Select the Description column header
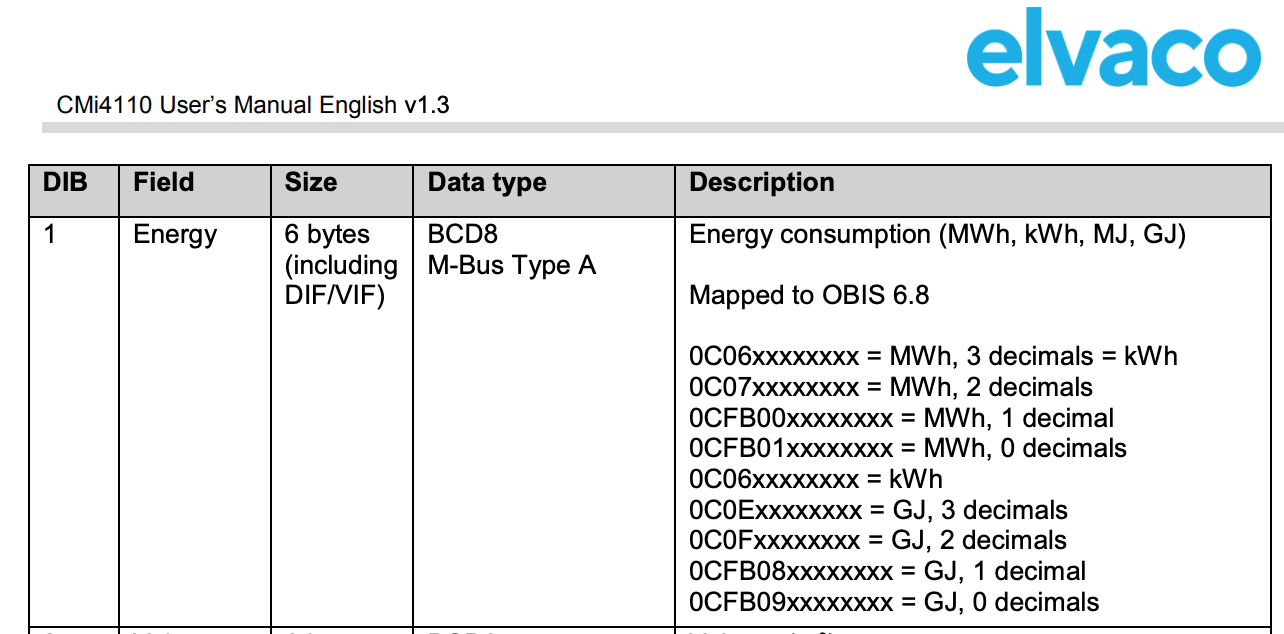Viewport: 1284px width, 634px height. coord(762,183)
